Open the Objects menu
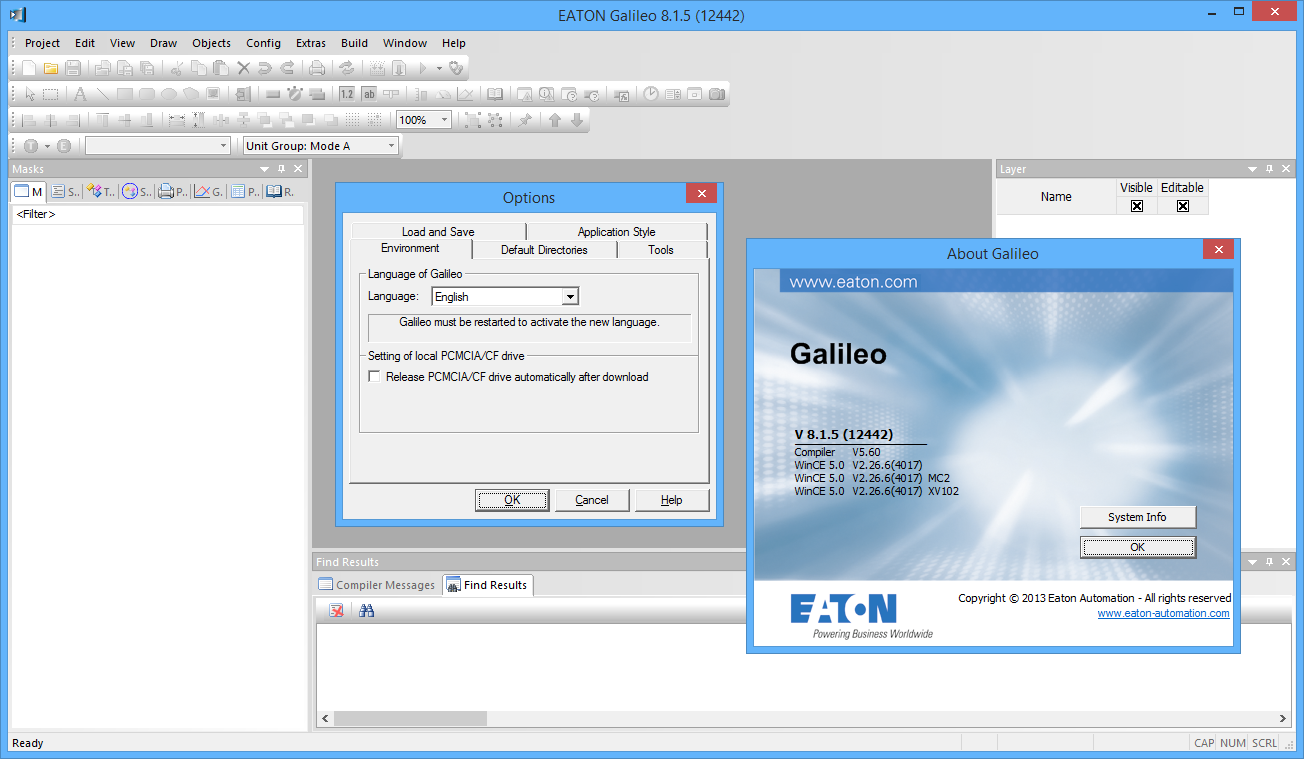Viewport: 1304px width, 759px height. click(211, 43)
